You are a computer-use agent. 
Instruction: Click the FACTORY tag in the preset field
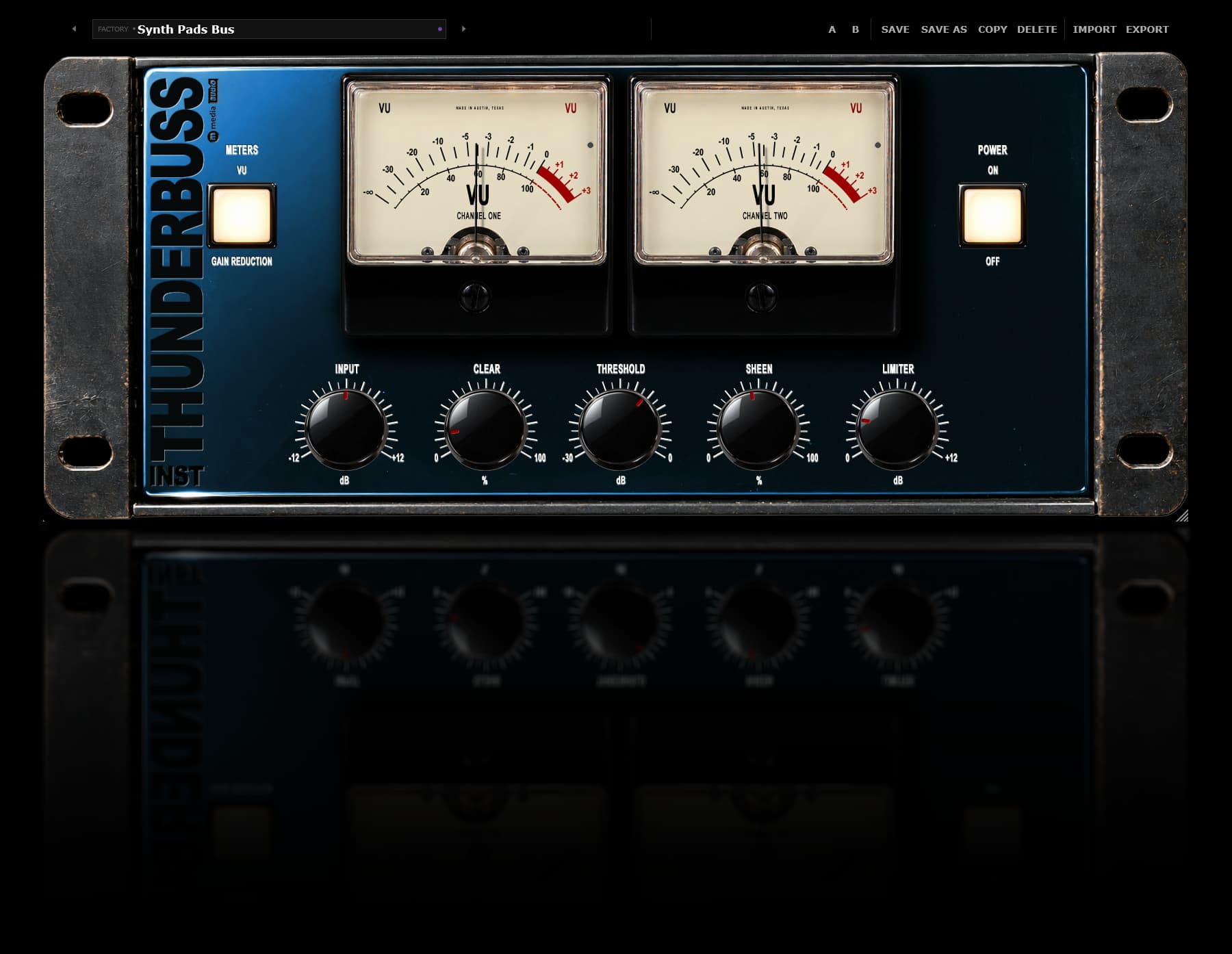point(113,29)
